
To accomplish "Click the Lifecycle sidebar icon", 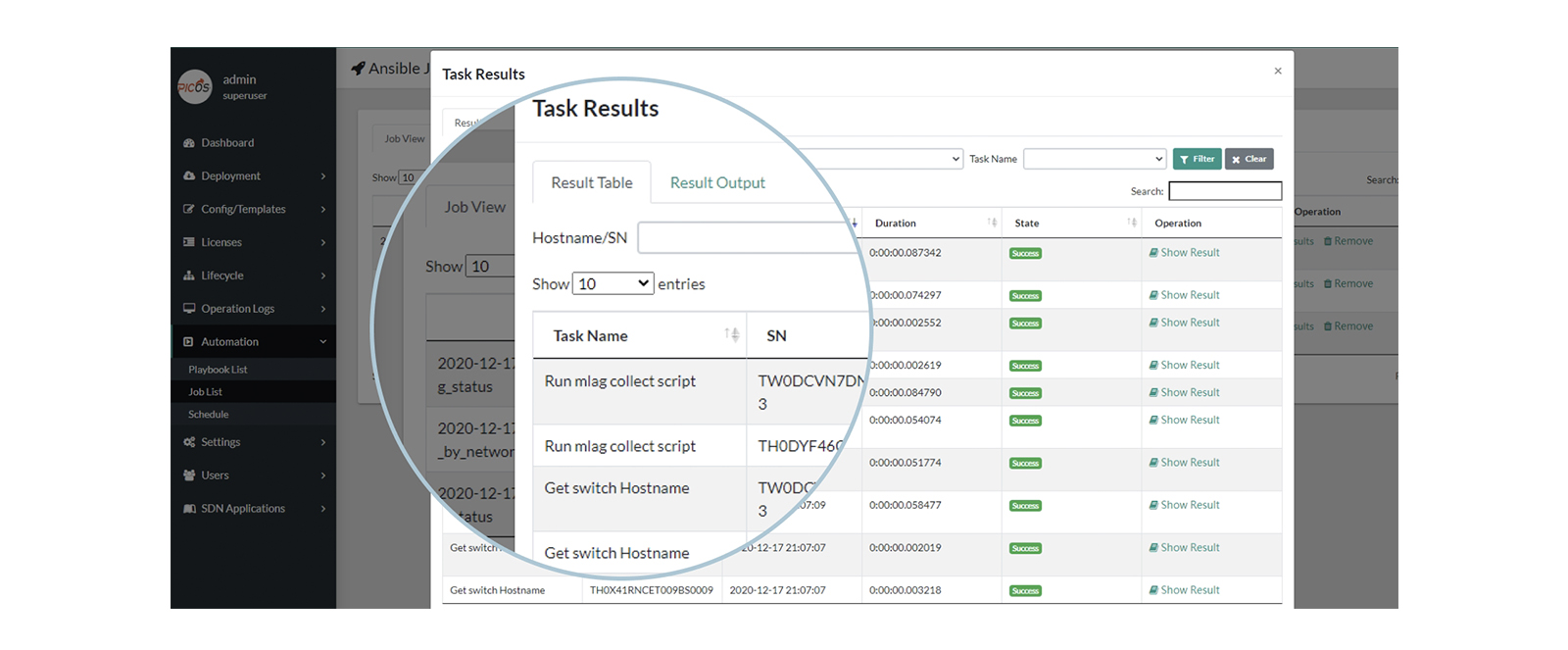I will point(189,275).
